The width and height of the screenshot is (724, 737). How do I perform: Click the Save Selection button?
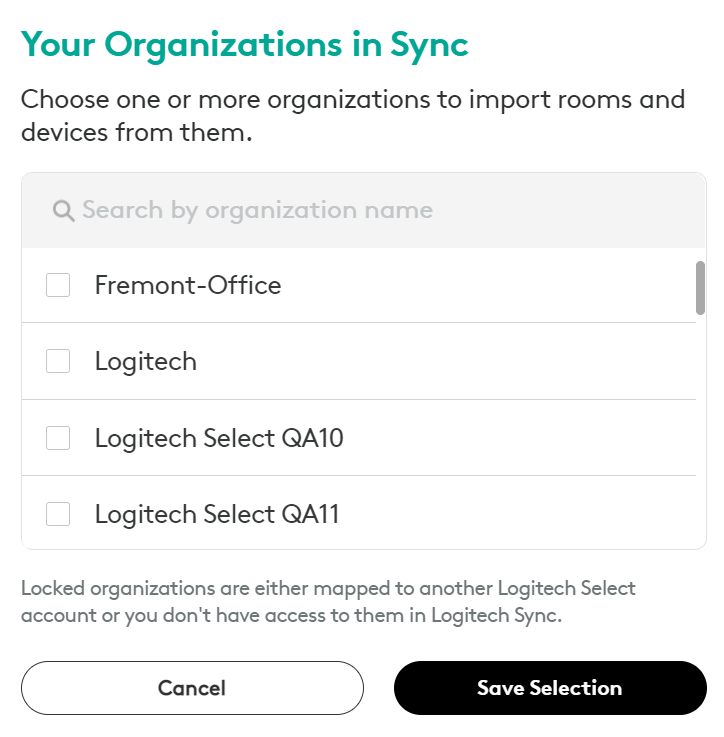coord(550,688)
